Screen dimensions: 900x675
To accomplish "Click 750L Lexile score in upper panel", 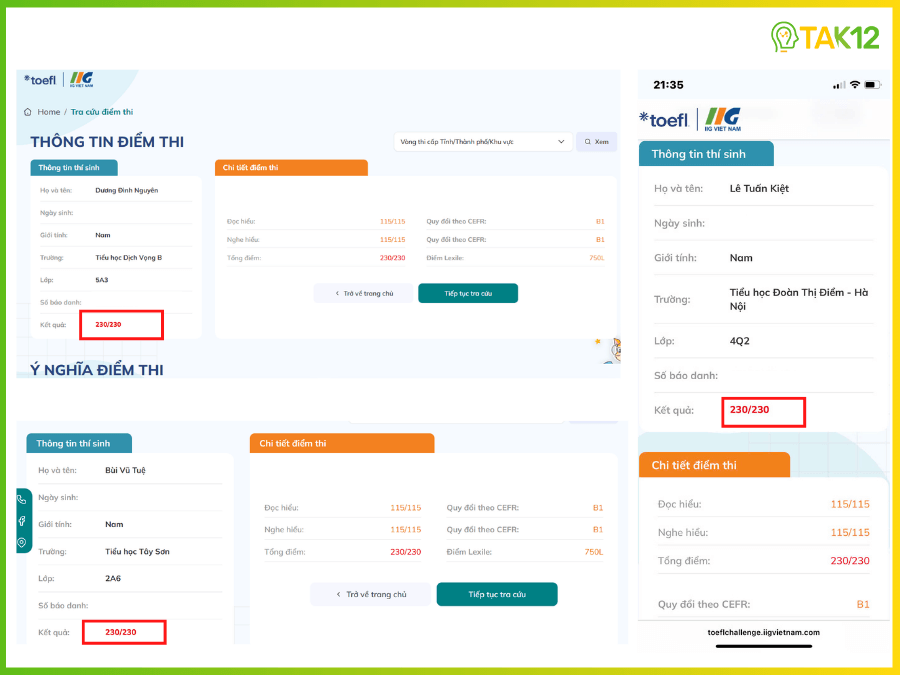I will [596, 258].
